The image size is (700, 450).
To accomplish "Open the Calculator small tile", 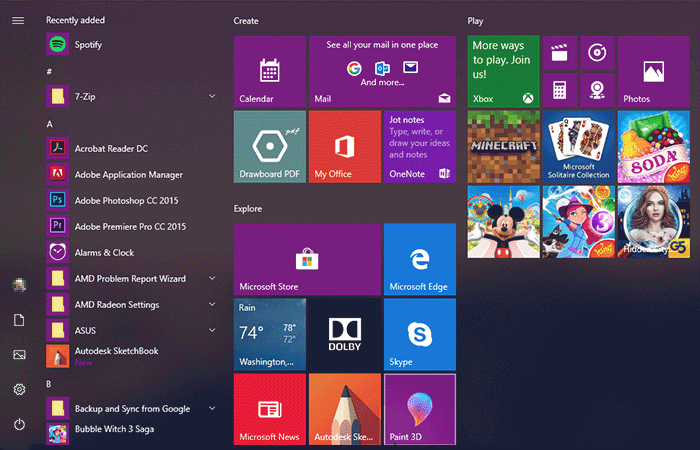I will [x=560, y=91].
